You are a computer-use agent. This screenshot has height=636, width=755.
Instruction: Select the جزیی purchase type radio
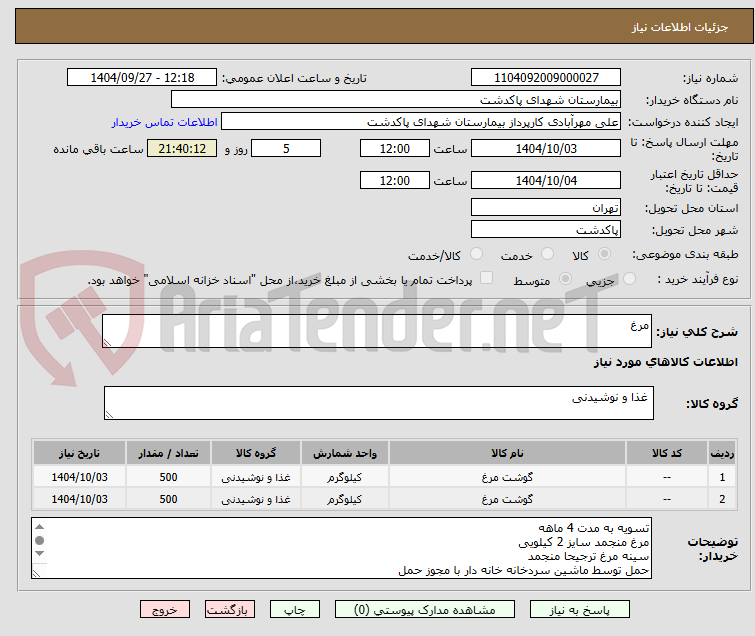coord(629,278)
